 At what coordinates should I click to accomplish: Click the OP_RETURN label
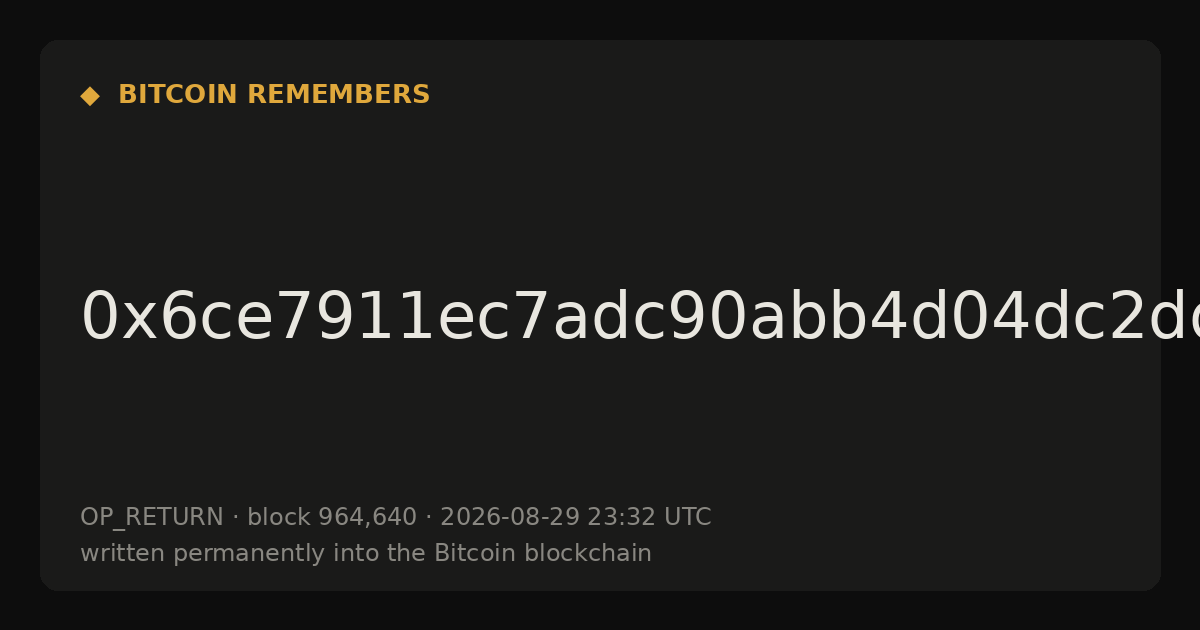tap(152, 518)
